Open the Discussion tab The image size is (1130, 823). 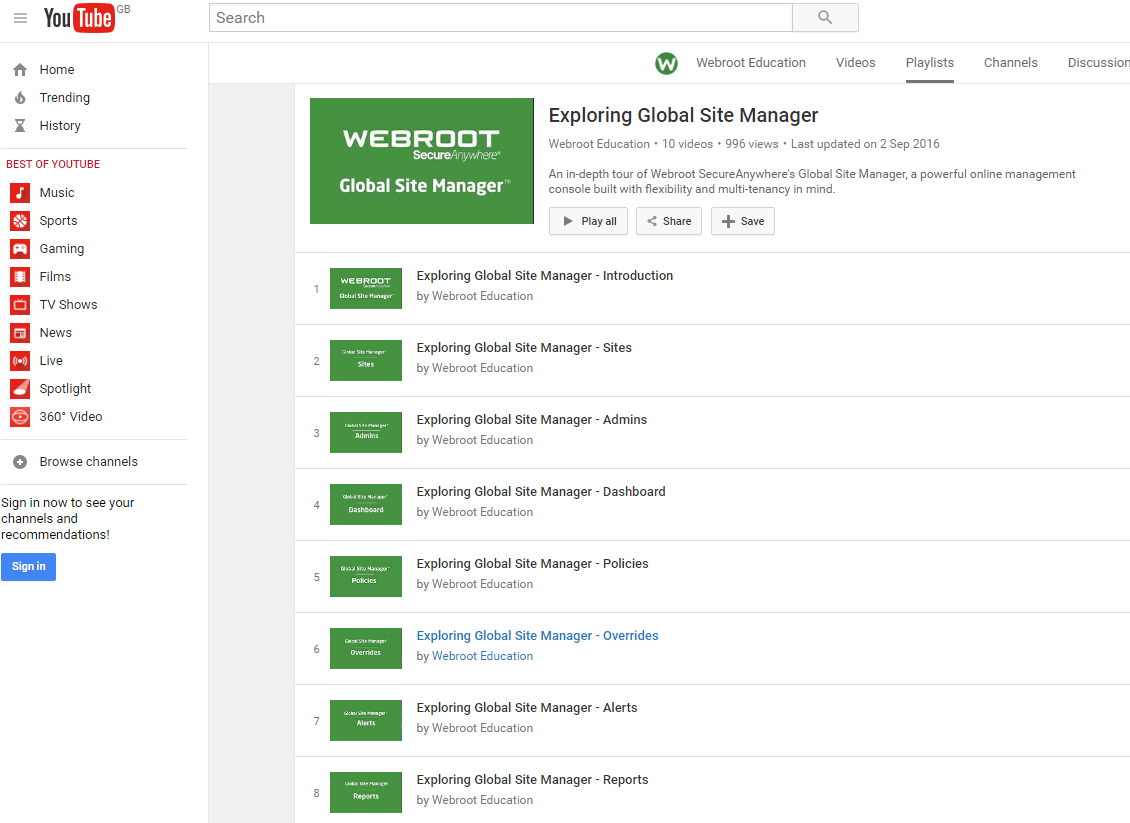(1098, 63)
